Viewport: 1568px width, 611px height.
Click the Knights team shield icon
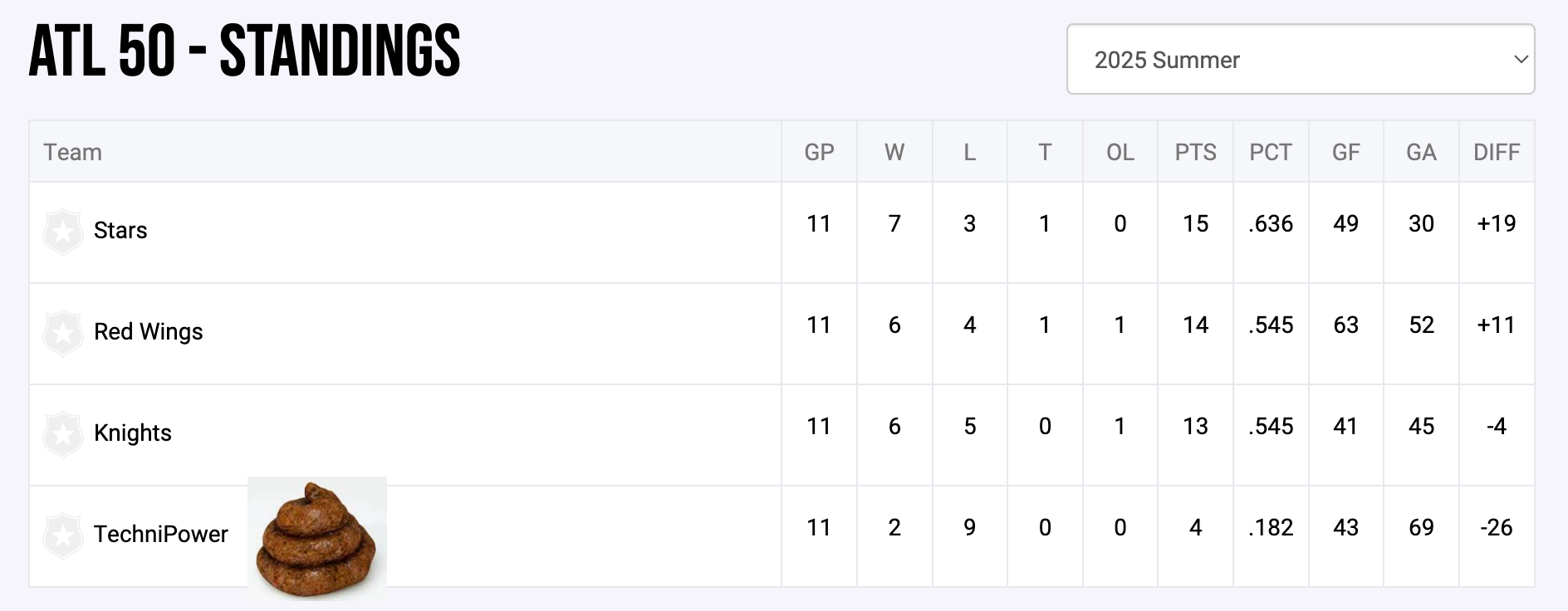[63, 434]
